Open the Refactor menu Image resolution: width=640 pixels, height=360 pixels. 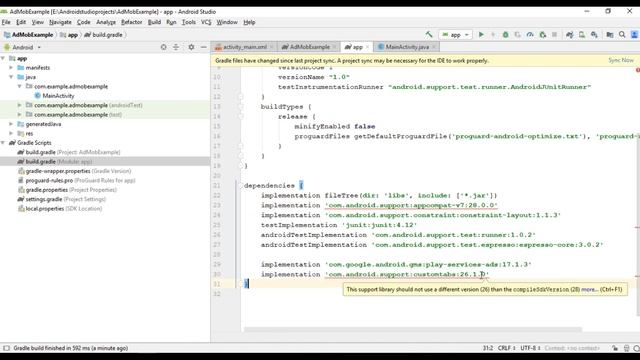tap(131, 22)
